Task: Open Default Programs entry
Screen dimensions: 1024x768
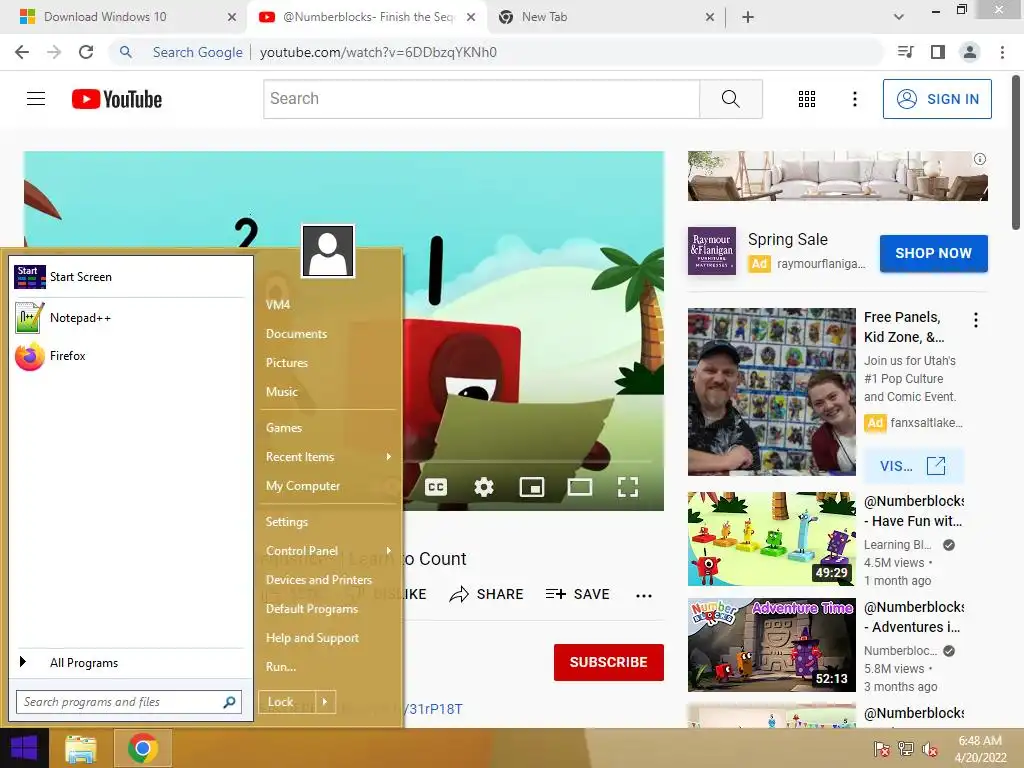Action: tap(312, 609)
